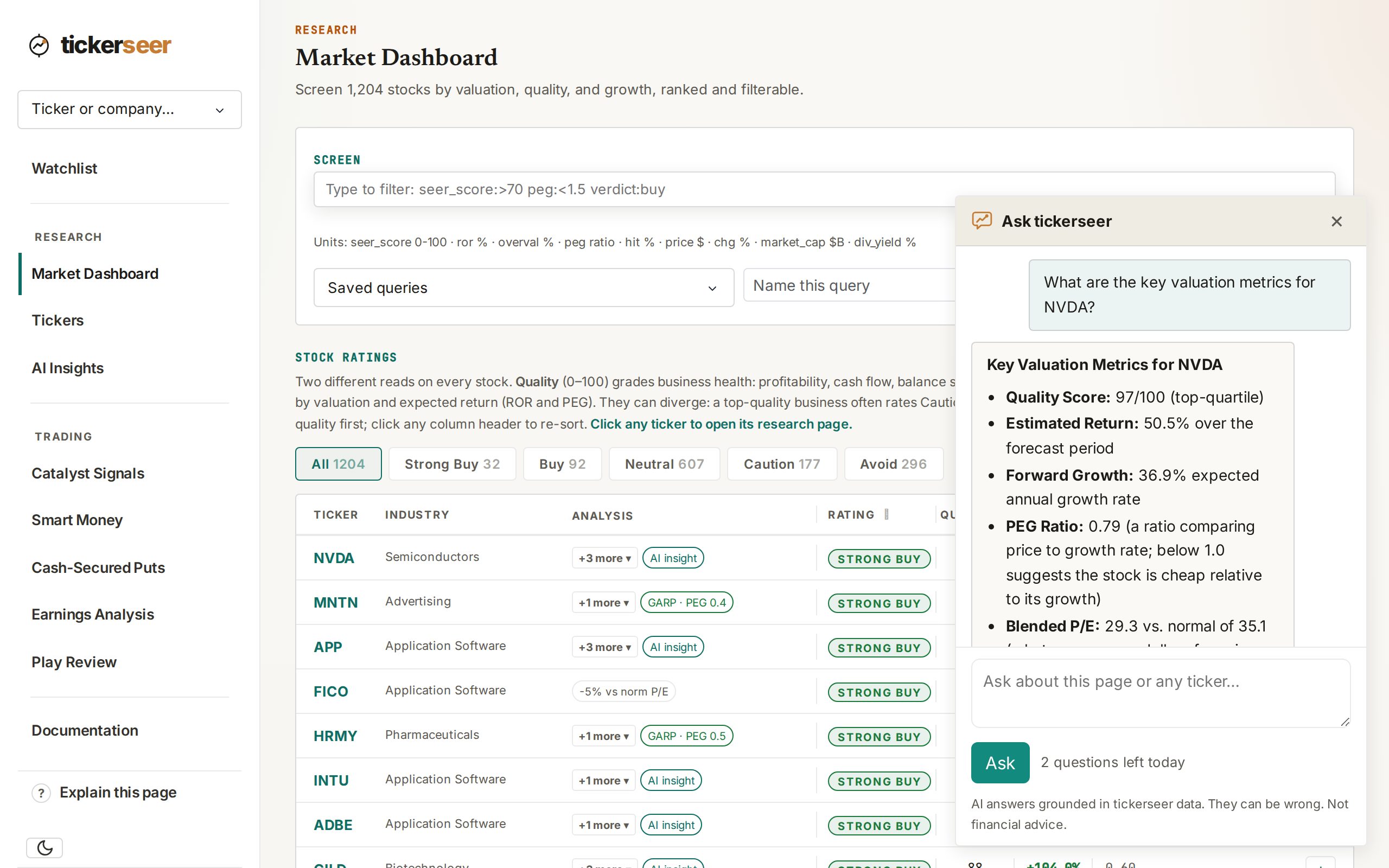Viewport: 1389px width, 868px height.
Task: Expand NVDA's +3 more analysis tags
Action: (x=604, y=558)
